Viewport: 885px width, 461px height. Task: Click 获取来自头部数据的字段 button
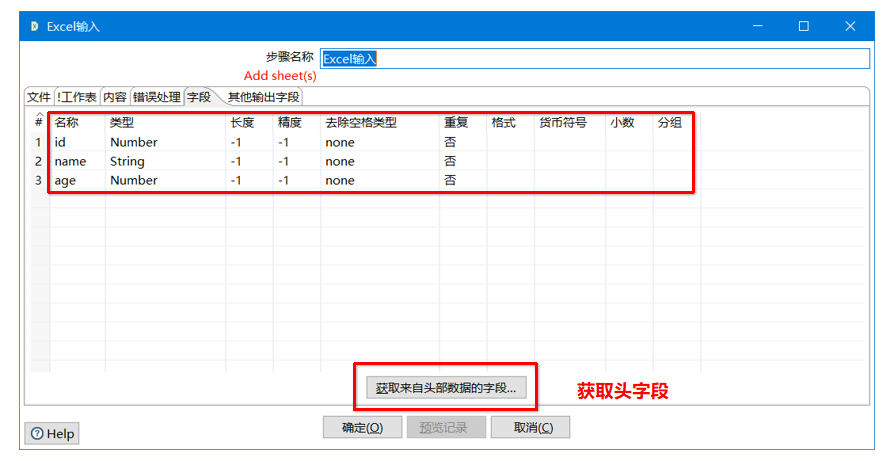pyautogui.click(x=446, y=388)
